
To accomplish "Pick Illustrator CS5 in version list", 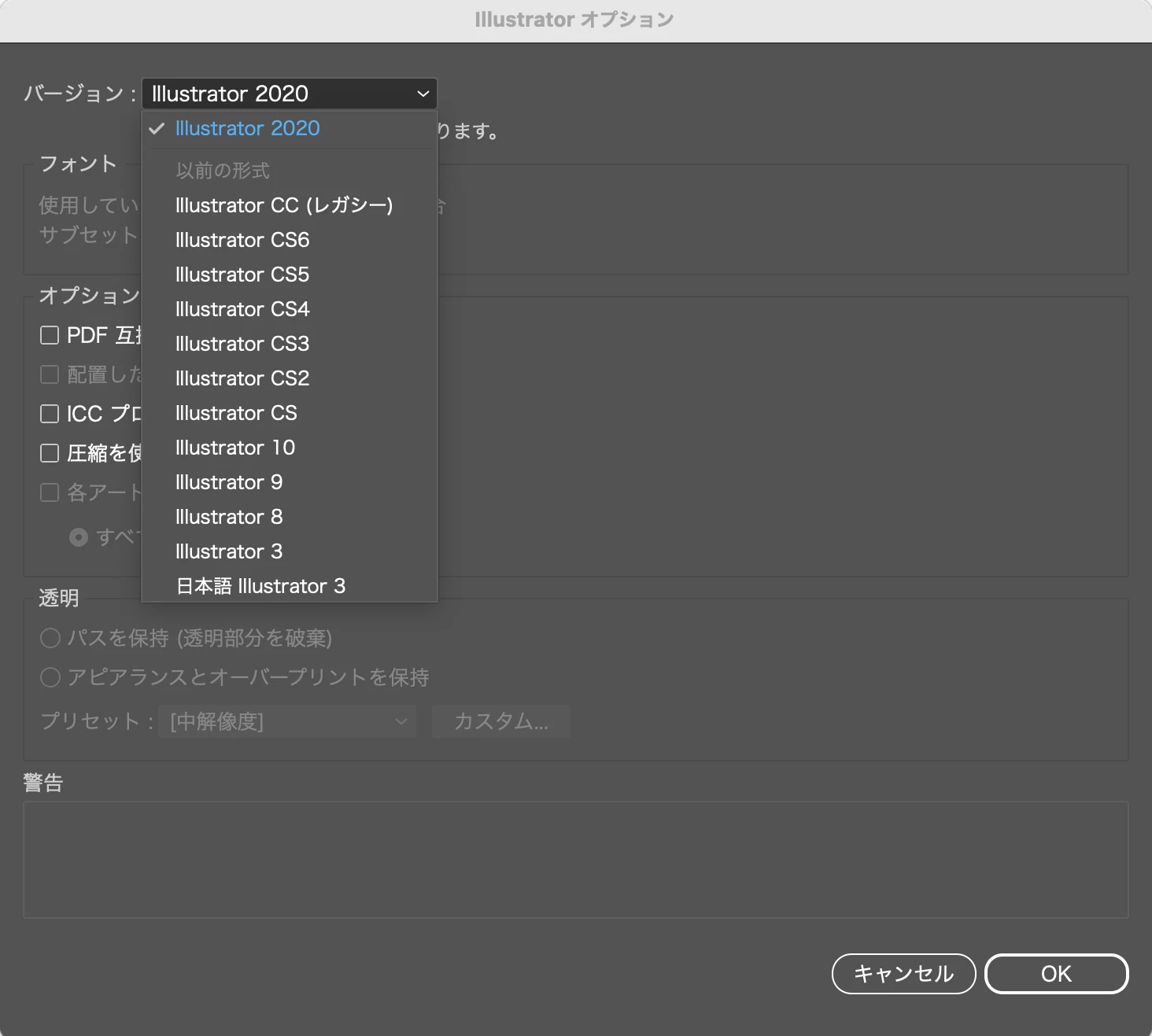I will coord(289,275).
